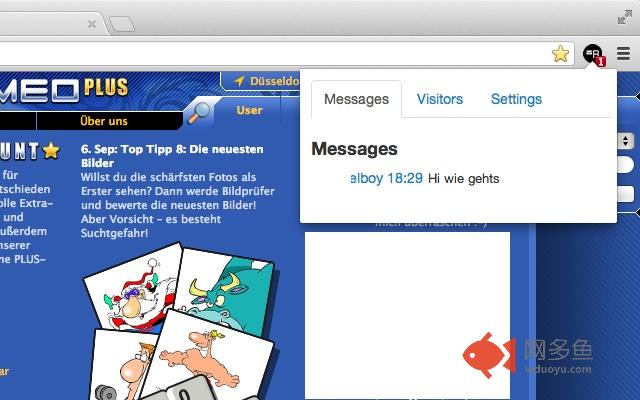Click the green bull cartoon card
Image resolution: width=640 pixels, height=400 pixels.
(x=229, y=292)
